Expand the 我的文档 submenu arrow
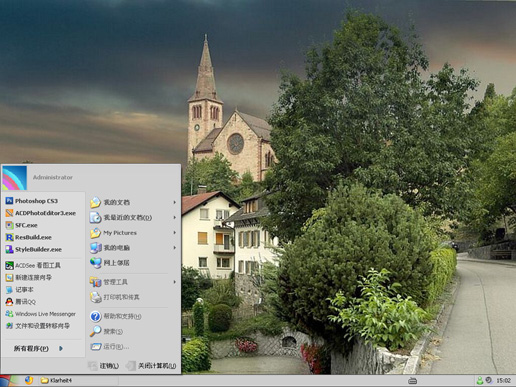 tap(174, 202)
